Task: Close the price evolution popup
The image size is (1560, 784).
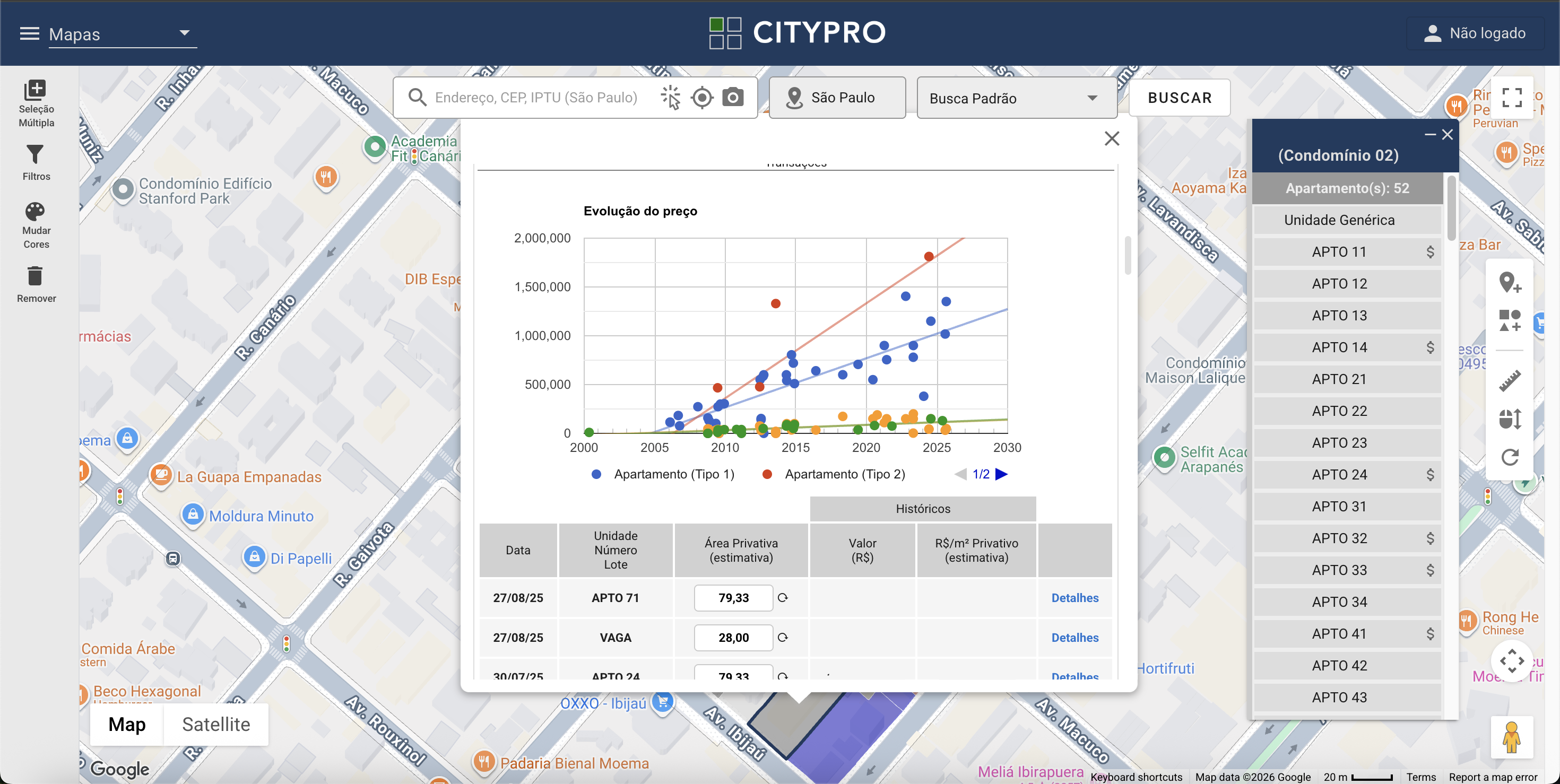Action: [1112, 138]
